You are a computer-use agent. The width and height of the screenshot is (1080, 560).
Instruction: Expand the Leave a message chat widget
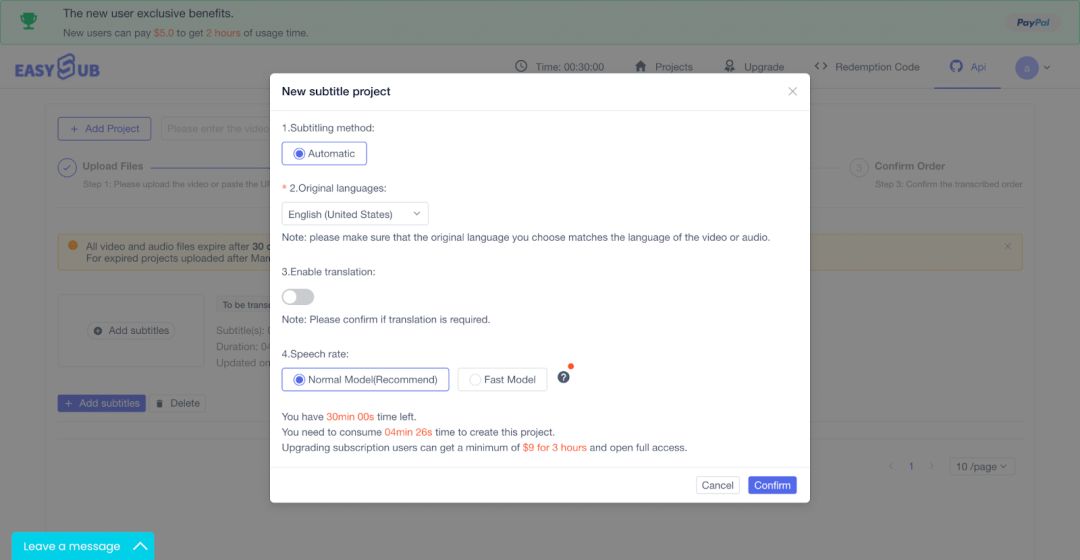click(83, 546)
